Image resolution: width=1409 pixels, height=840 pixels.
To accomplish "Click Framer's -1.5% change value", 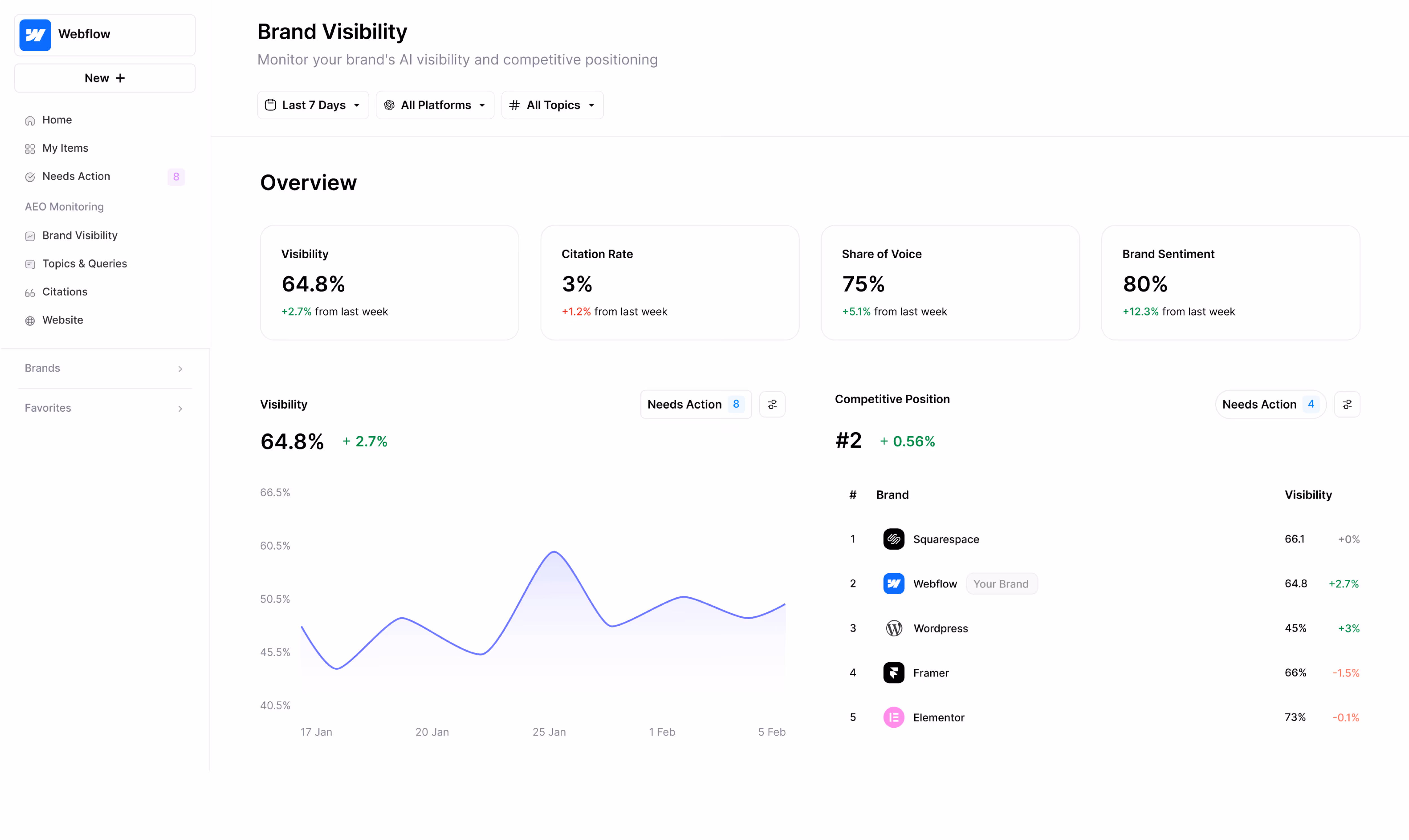I will 1346,673.
